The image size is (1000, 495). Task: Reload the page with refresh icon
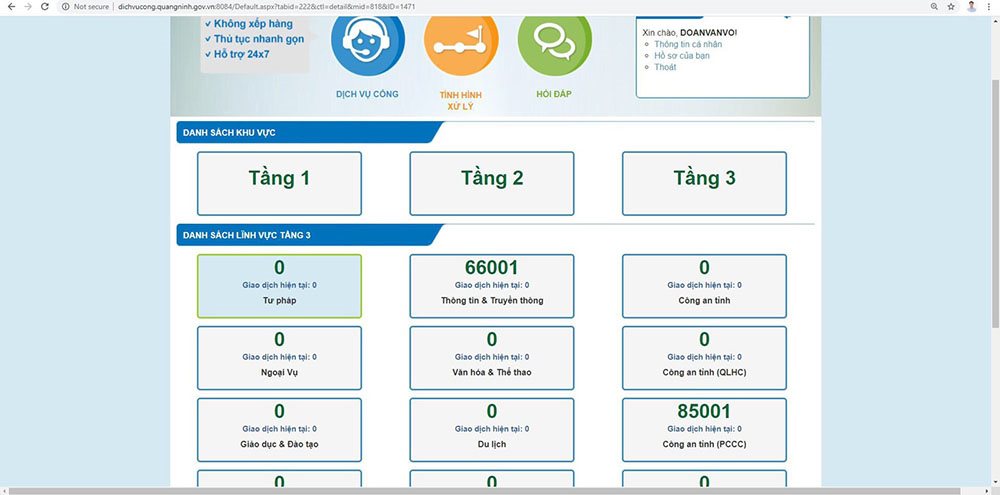pos(45,6)
